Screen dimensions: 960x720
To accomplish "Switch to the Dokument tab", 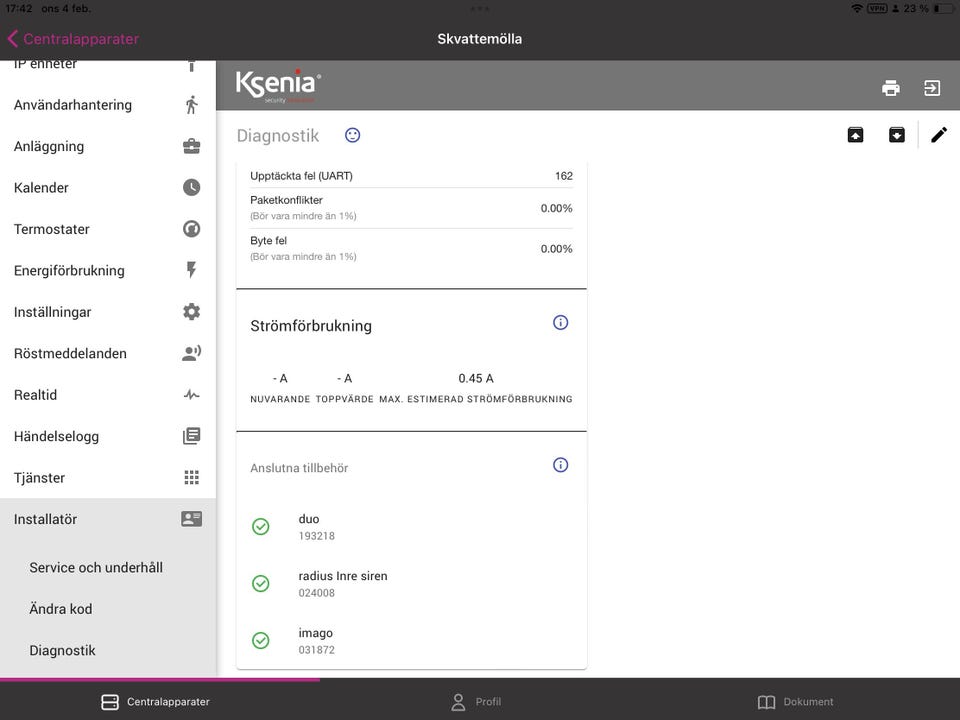I will (795, 702).
